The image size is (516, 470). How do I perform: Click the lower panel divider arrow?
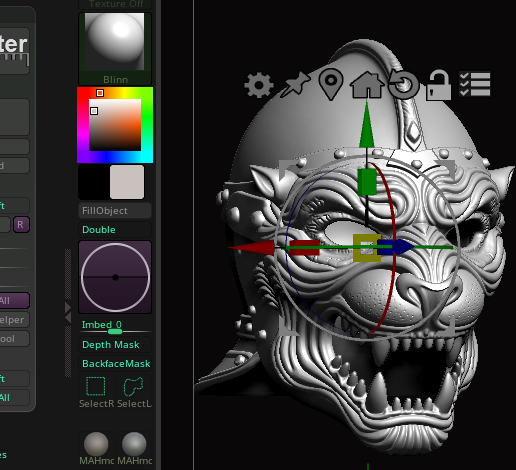click(68, 318)
